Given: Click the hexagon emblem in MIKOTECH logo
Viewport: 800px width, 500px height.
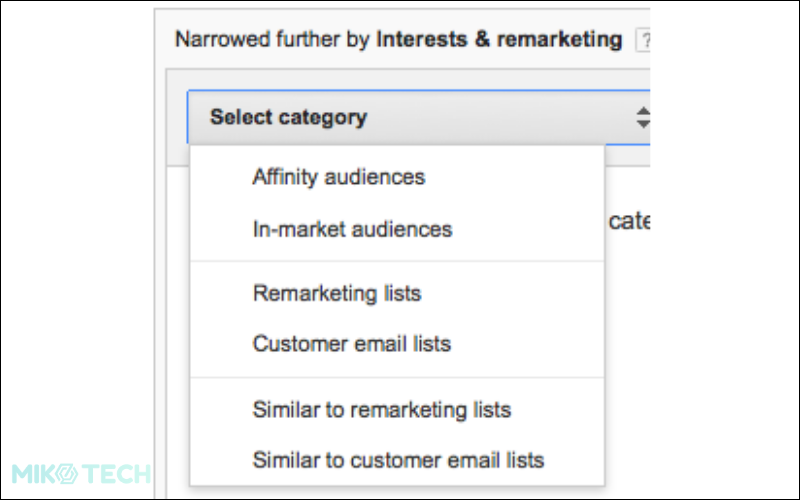Looking at the screenshot, I should tap(66, 473).
